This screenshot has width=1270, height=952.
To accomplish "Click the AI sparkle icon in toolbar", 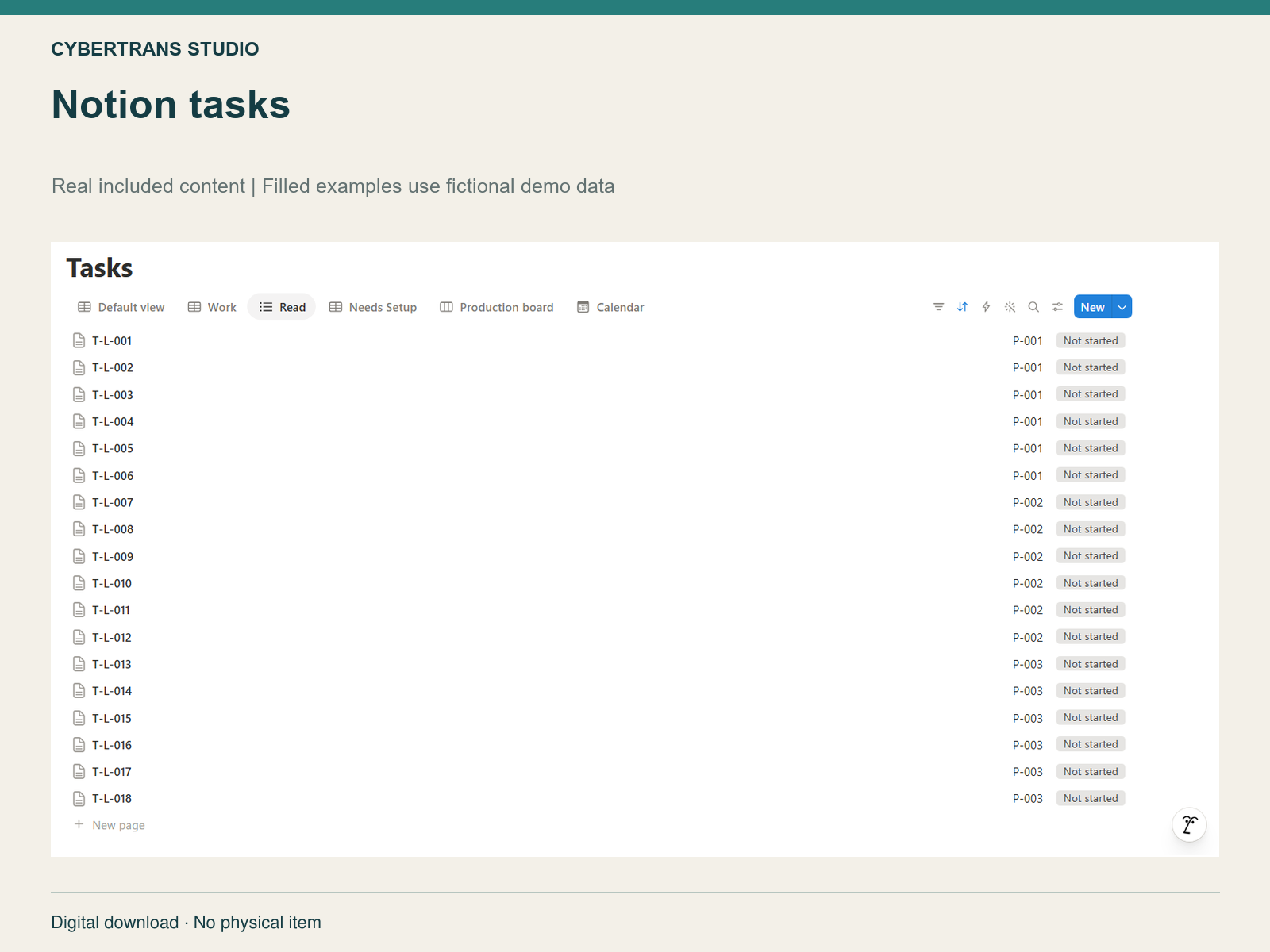I will (x=1010, y=307).
